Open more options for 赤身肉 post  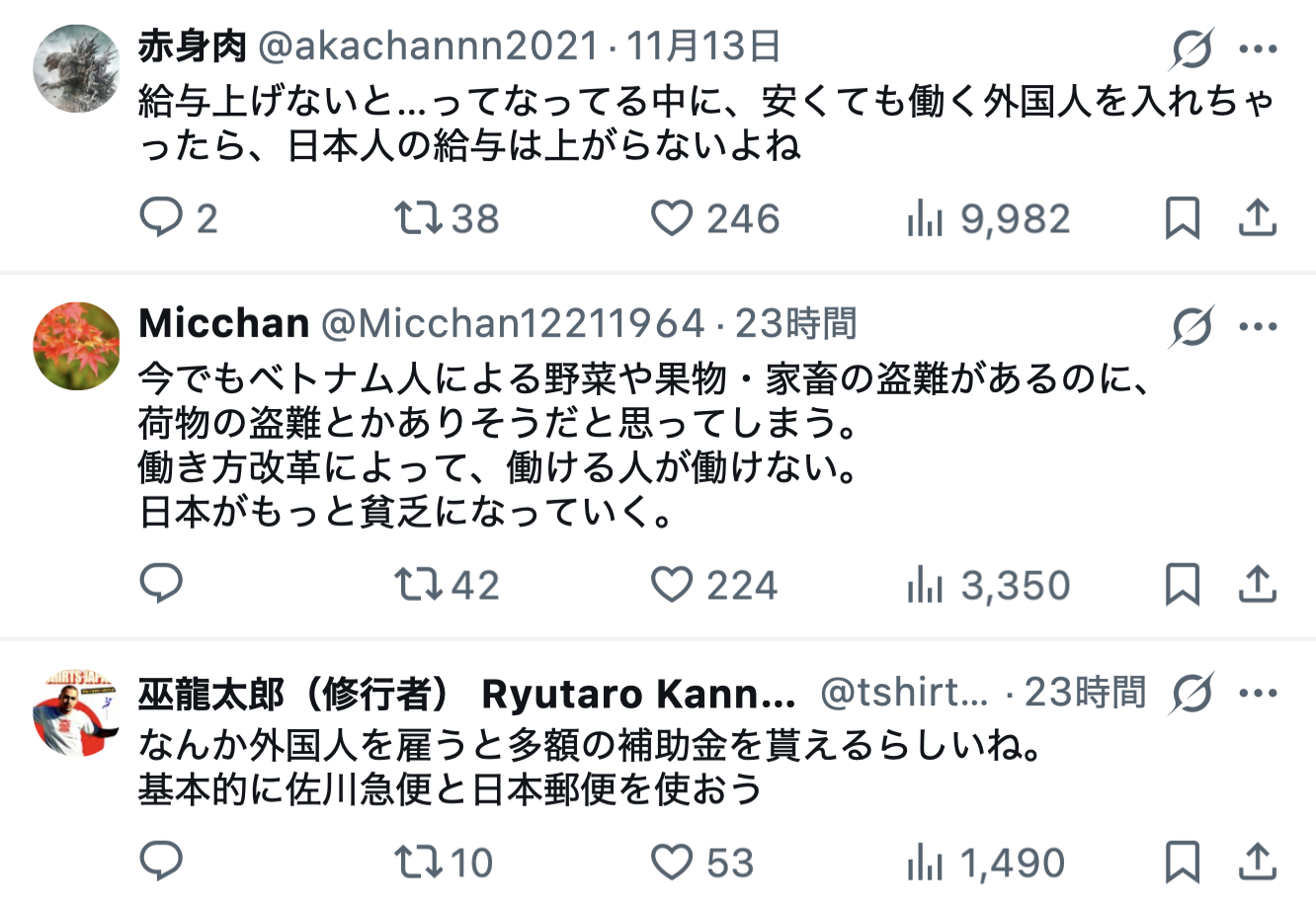click(x=1258, y=49)
